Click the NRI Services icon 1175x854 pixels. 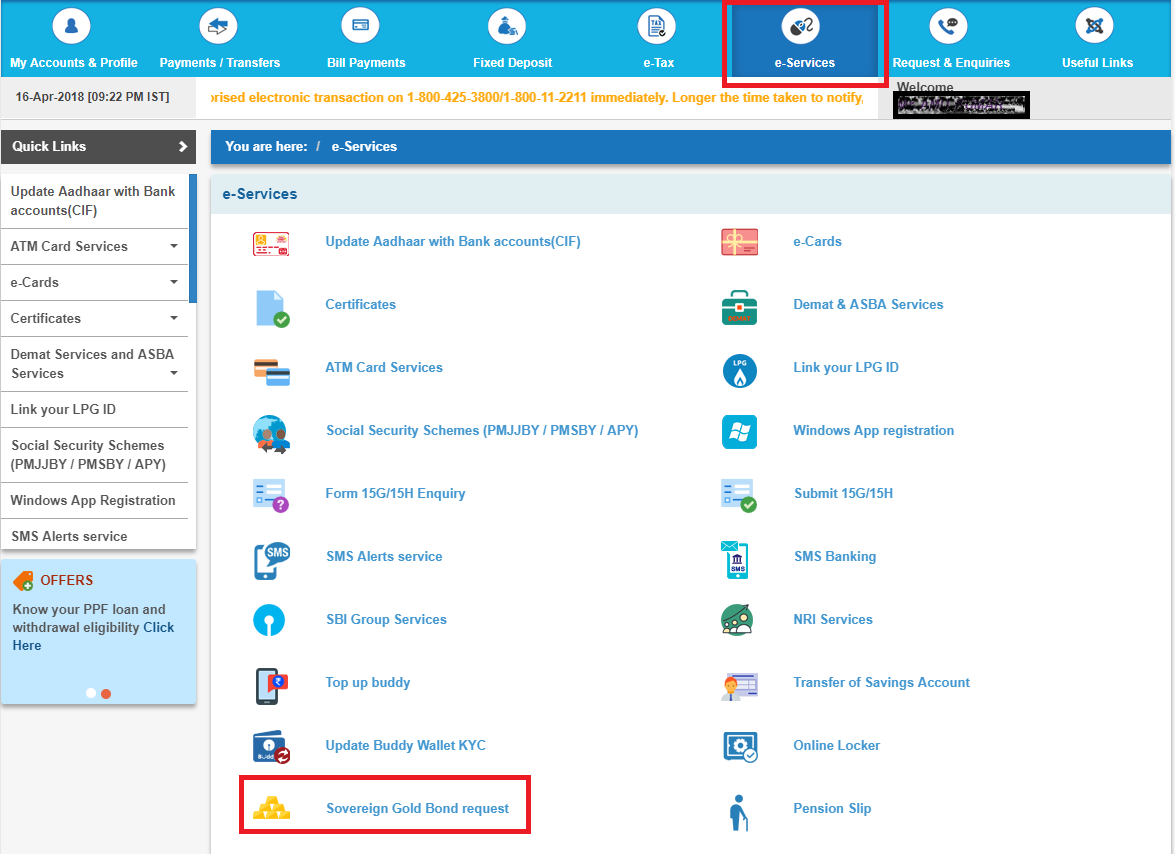click(737, 620)
